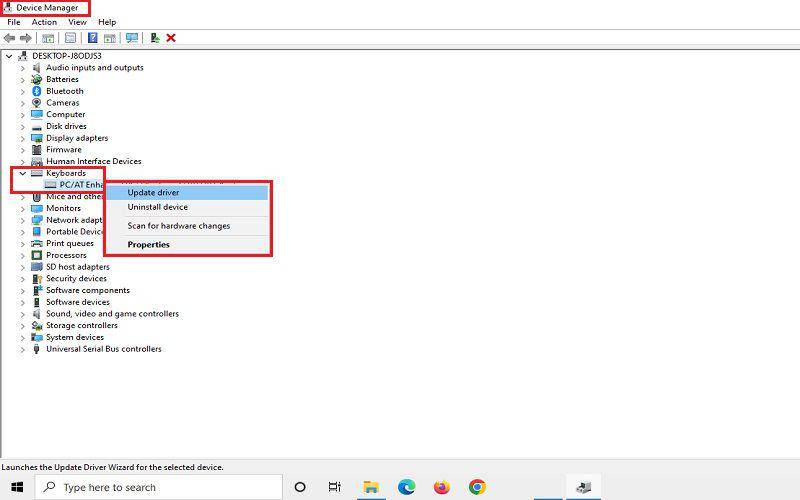Image resolution: width=800 pixels, height=500 pixels.
Task: Expand the Network adapters category
Action: [x=22, y=220]
